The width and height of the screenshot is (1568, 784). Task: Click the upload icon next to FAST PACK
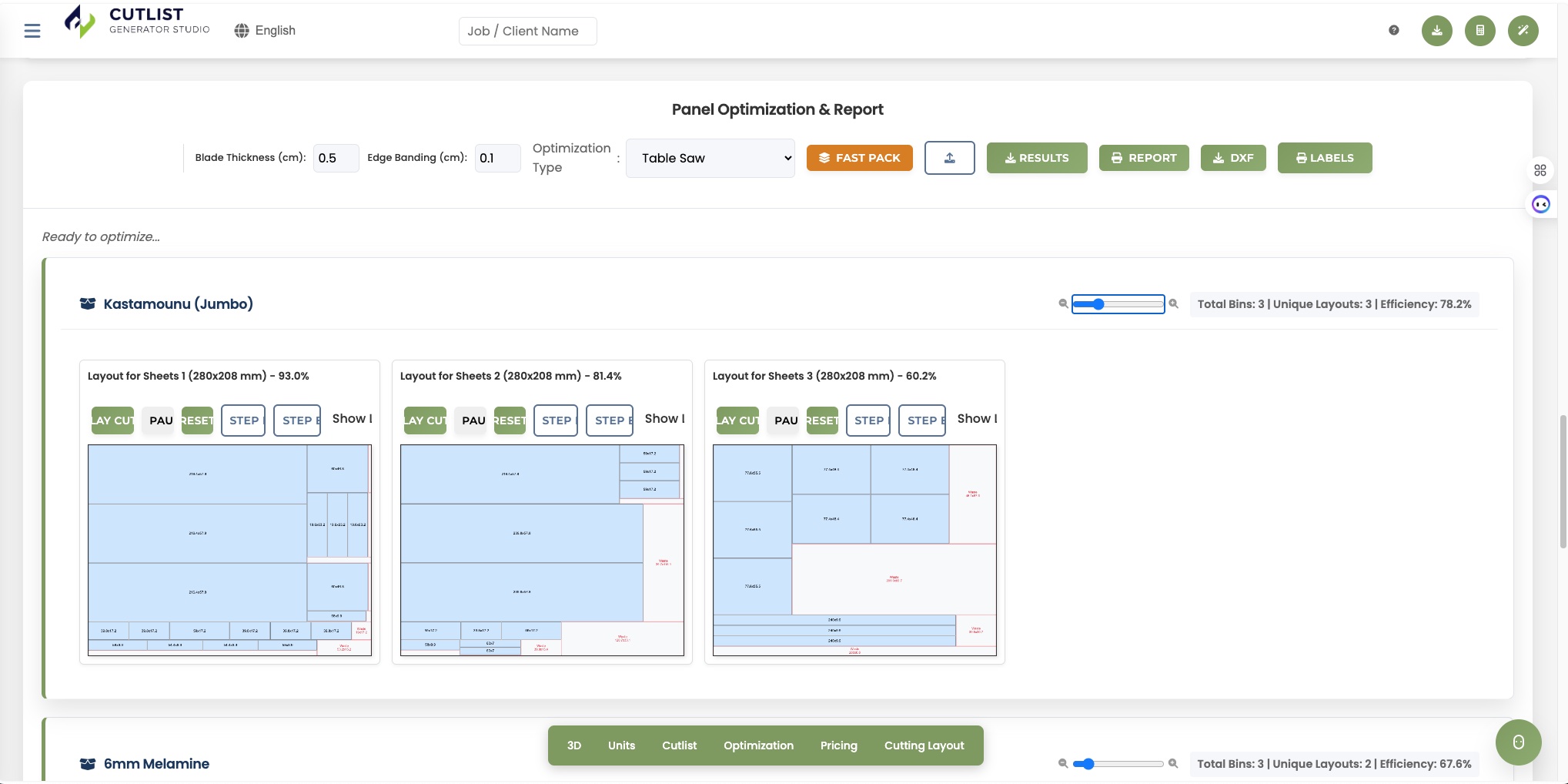[949, 158]
